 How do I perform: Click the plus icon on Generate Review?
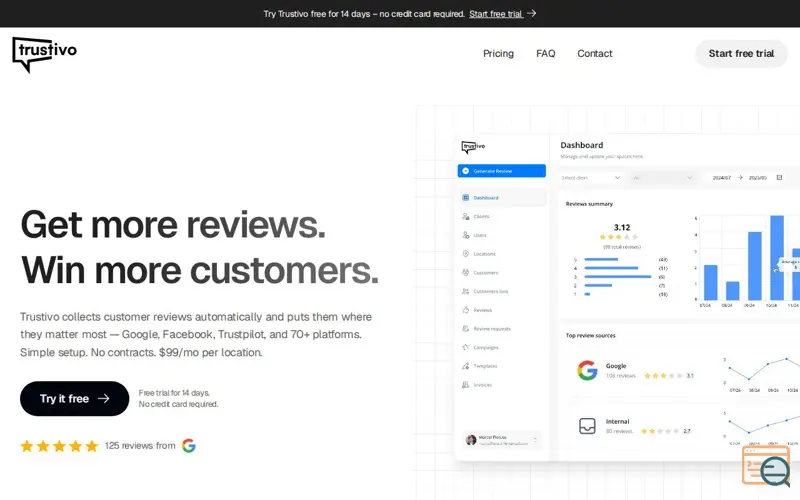click(465, 171)
